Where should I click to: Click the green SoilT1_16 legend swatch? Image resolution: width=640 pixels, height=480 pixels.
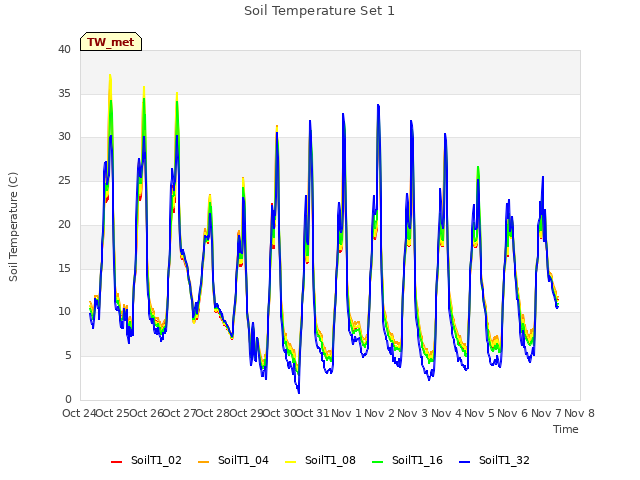378,462
